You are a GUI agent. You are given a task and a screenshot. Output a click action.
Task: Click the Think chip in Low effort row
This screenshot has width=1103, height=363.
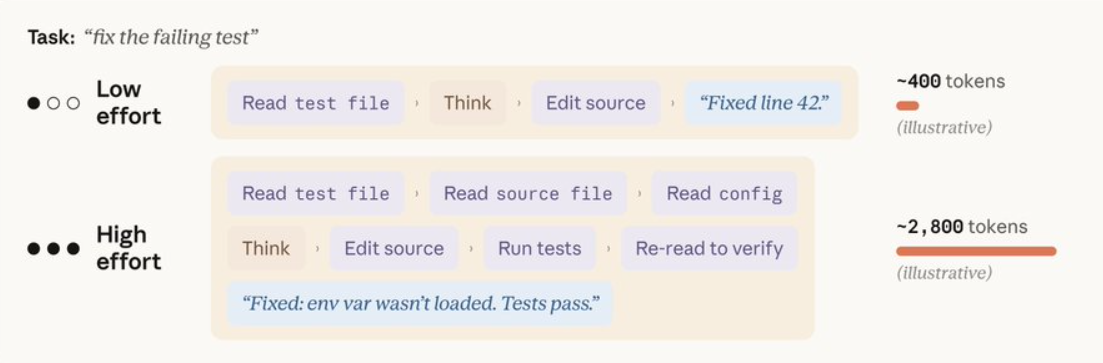tap(468, 103)
